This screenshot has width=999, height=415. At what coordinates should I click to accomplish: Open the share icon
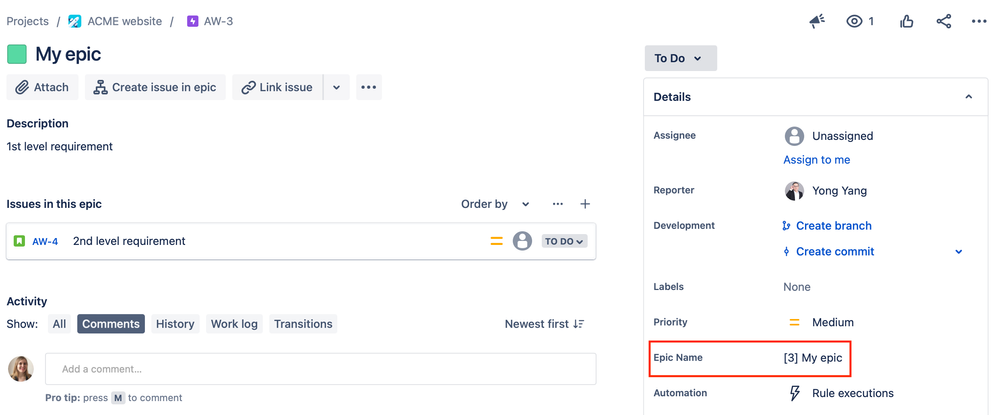(944, 22)
